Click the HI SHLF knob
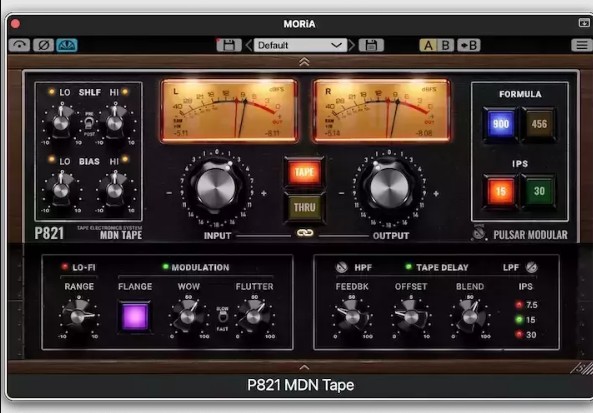The height and width of the screenshot is (413, 593). [115, 122]
